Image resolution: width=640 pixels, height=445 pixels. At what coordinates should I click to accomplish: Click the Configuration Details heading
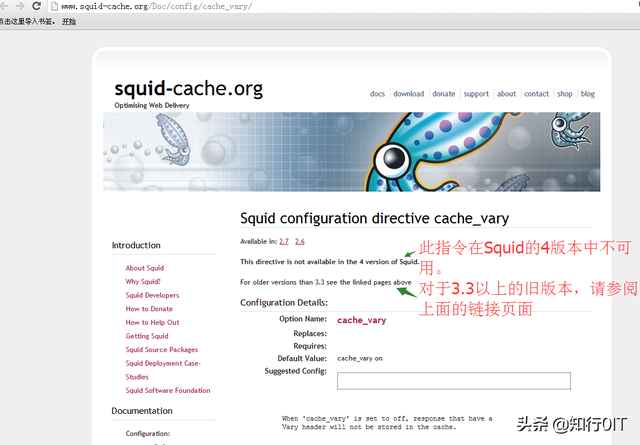click(284, 303)
